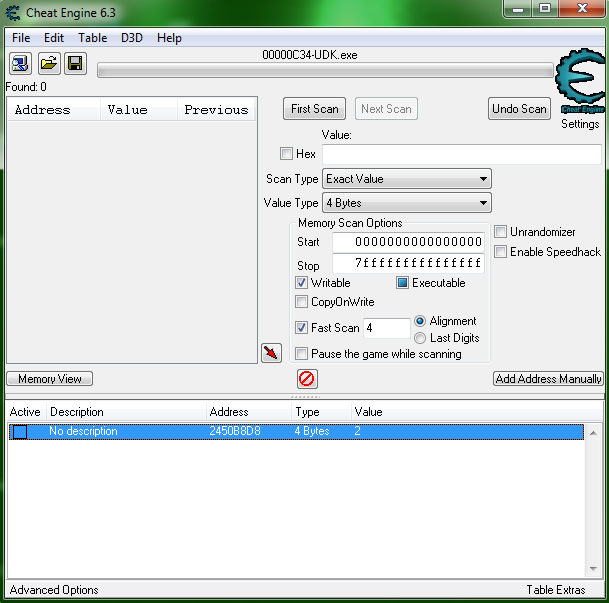The image size is (609, 603).
Task: Click the scan progress bar
Action: click(325, 71)
